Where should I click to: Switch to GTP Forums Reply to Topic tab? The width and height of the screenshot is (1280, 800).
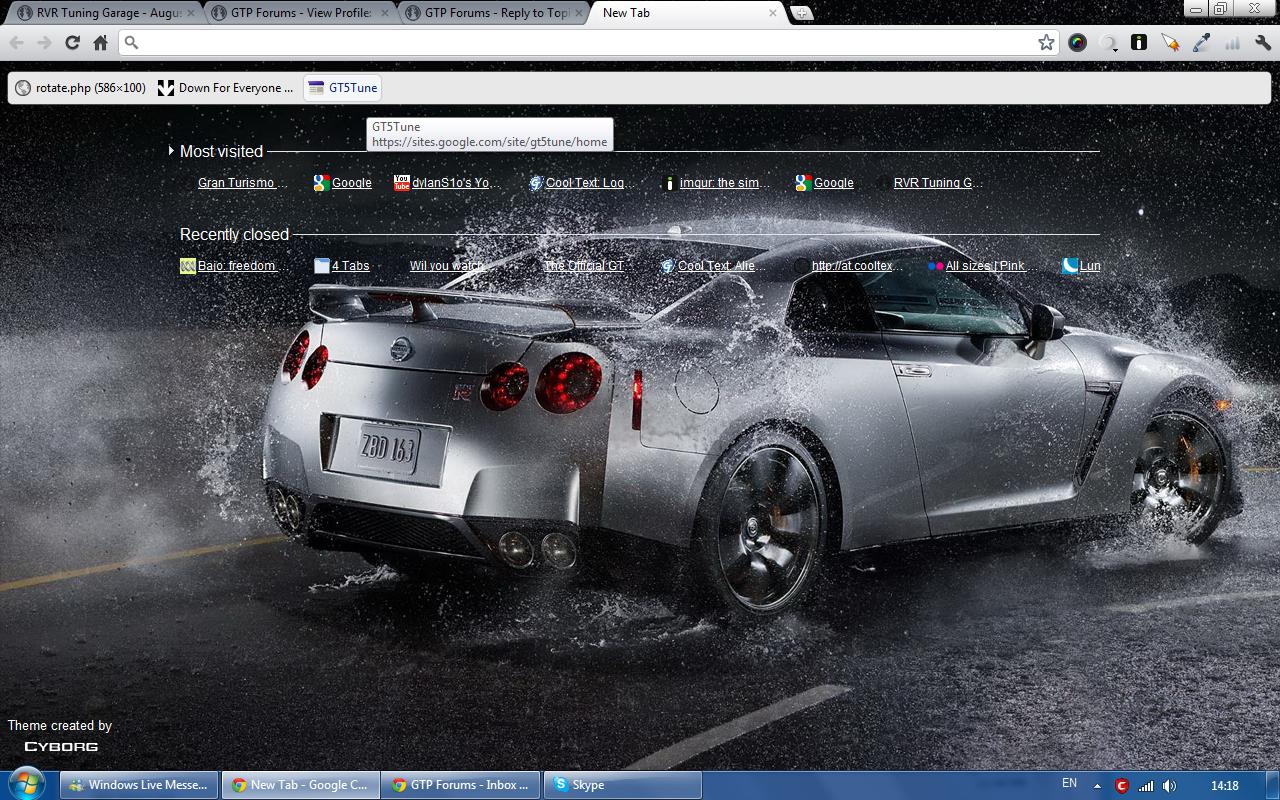click(x=492, y=13)
